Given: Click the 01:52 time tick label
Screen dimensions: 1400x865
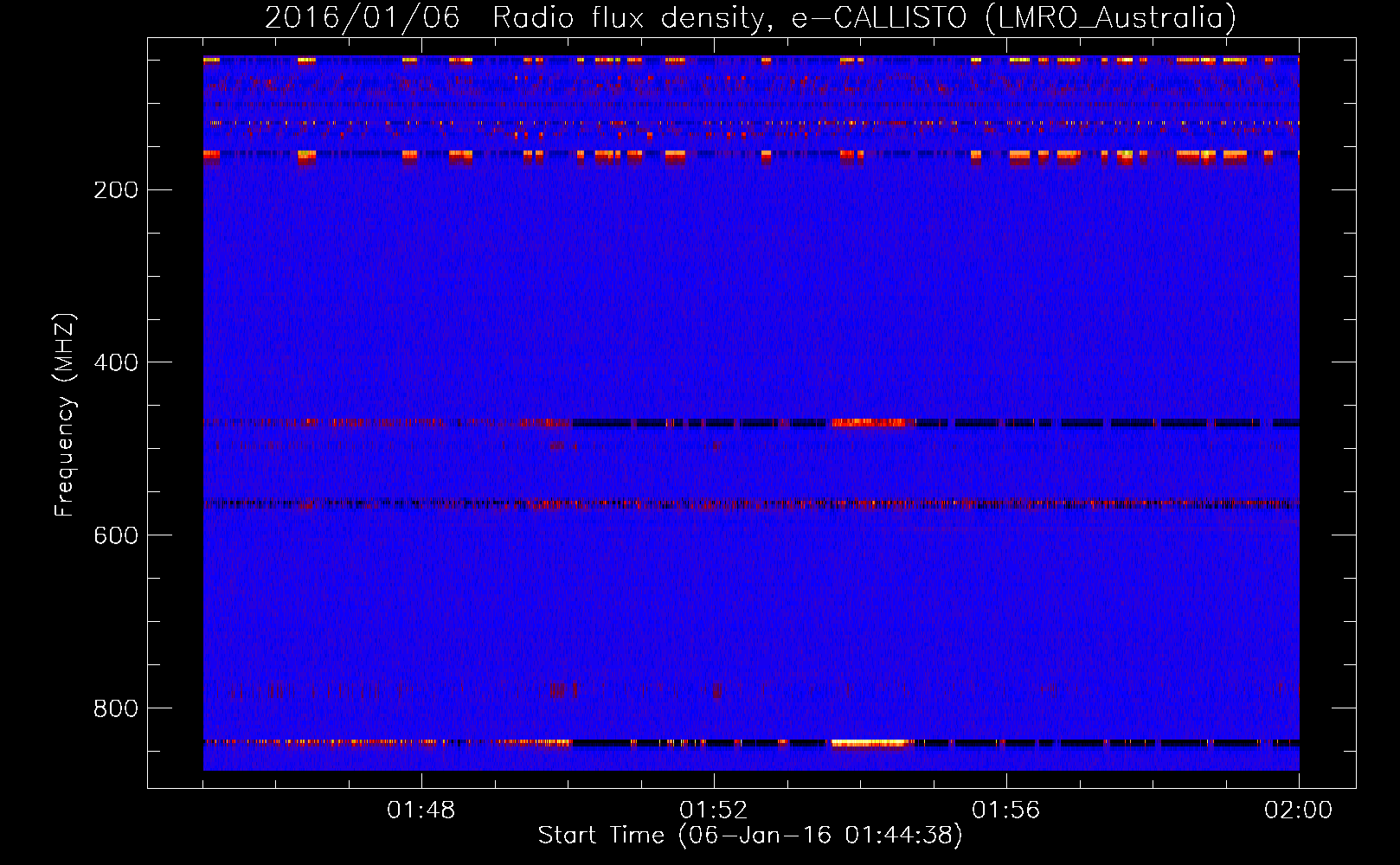Looking at the screenshot, I should click(714, 811).
